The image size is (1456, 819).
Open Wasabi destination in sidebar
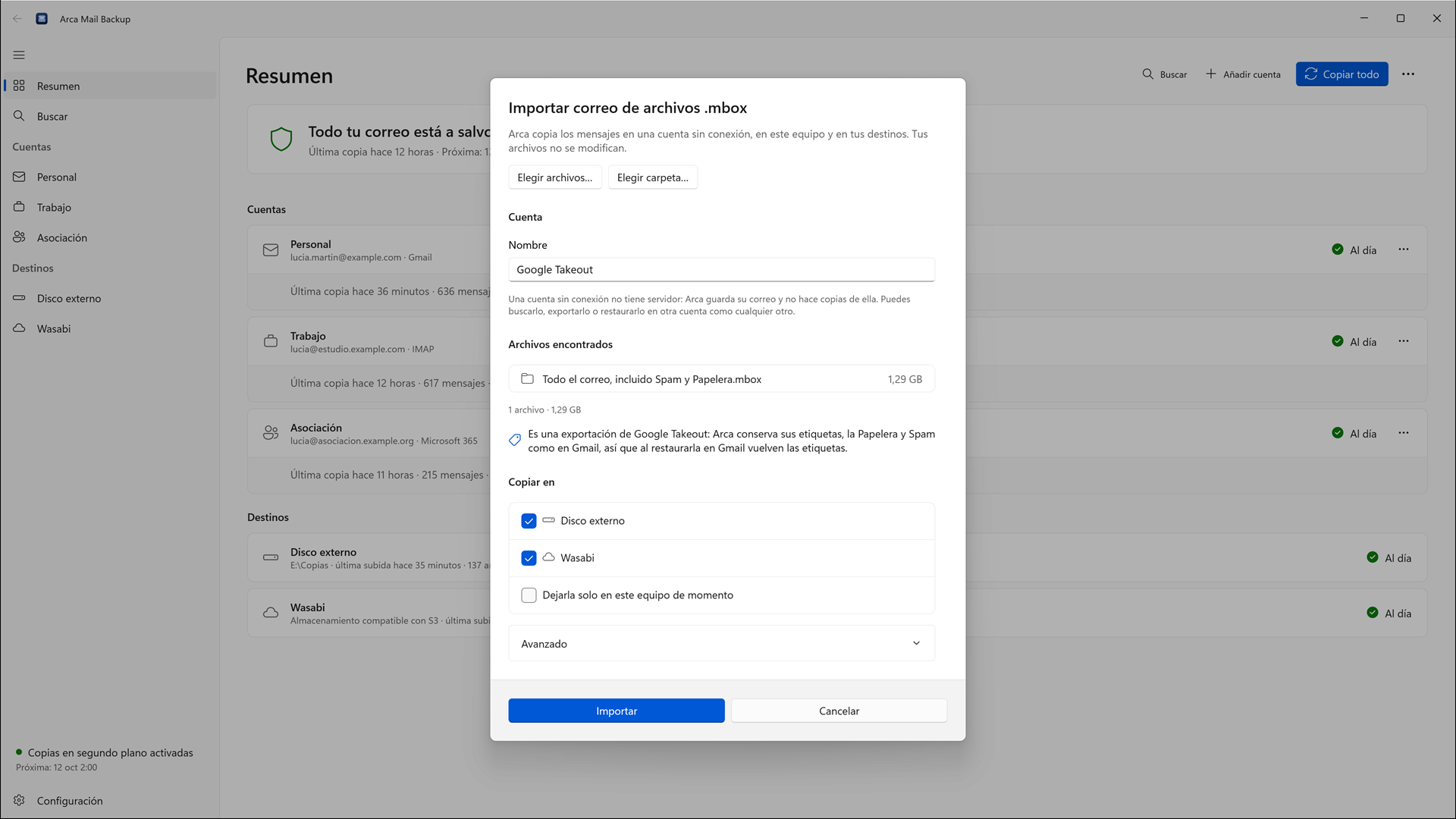[x=111, y=328]
